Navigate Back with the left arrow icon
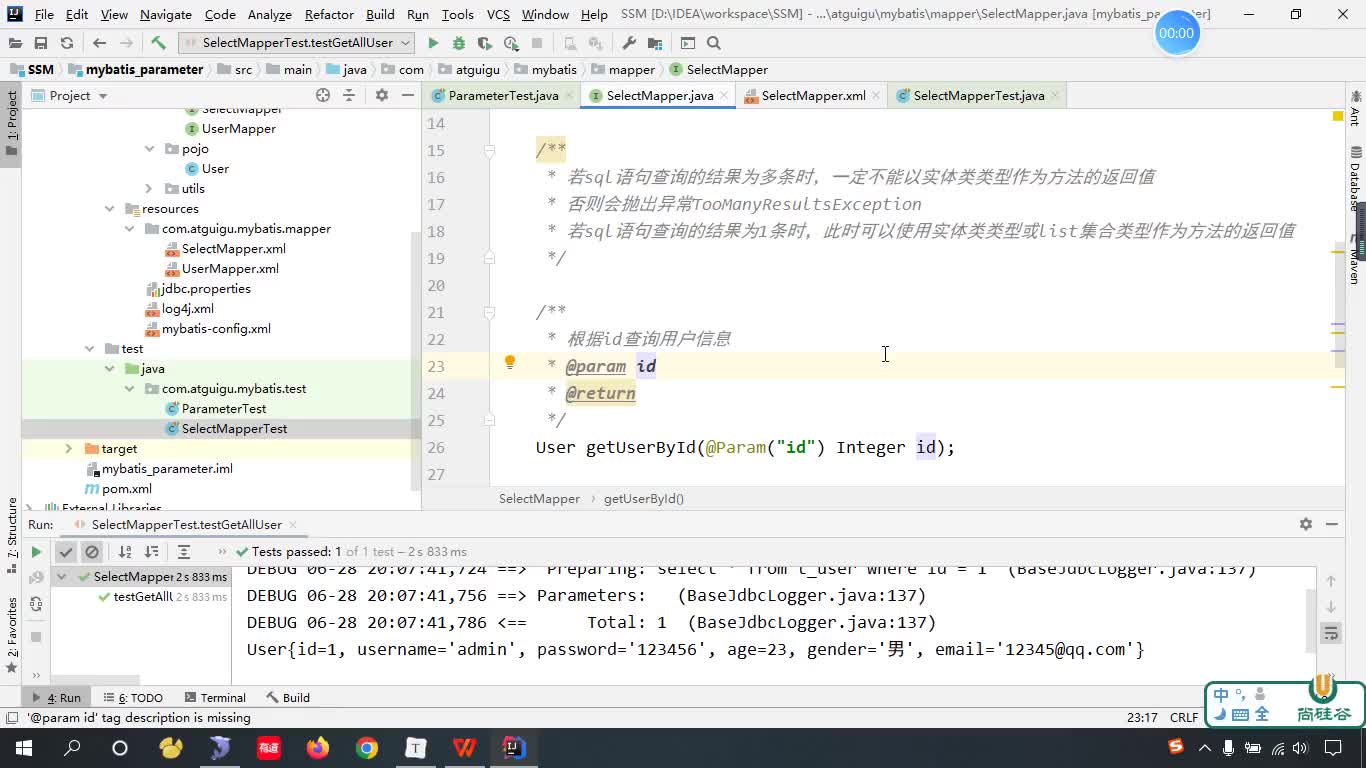Viewport: 1366px width, 768px height. [x=99, y=43]
